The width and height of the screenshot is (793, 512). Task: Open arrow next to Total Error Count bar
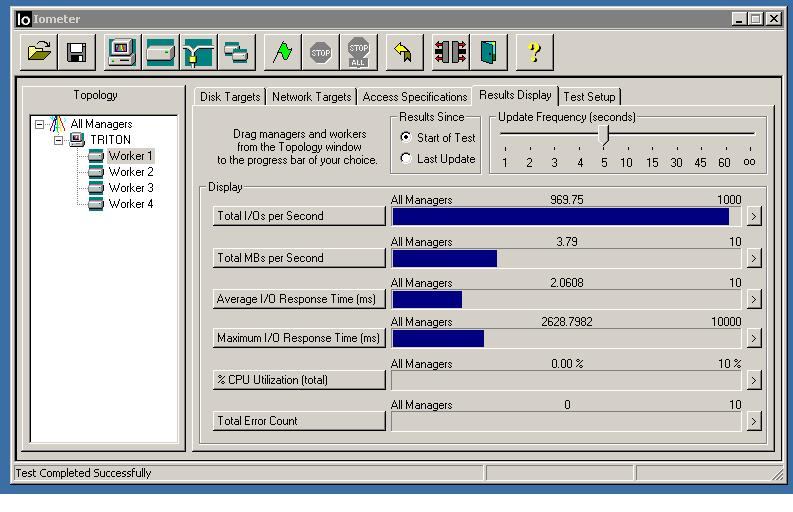754,421
